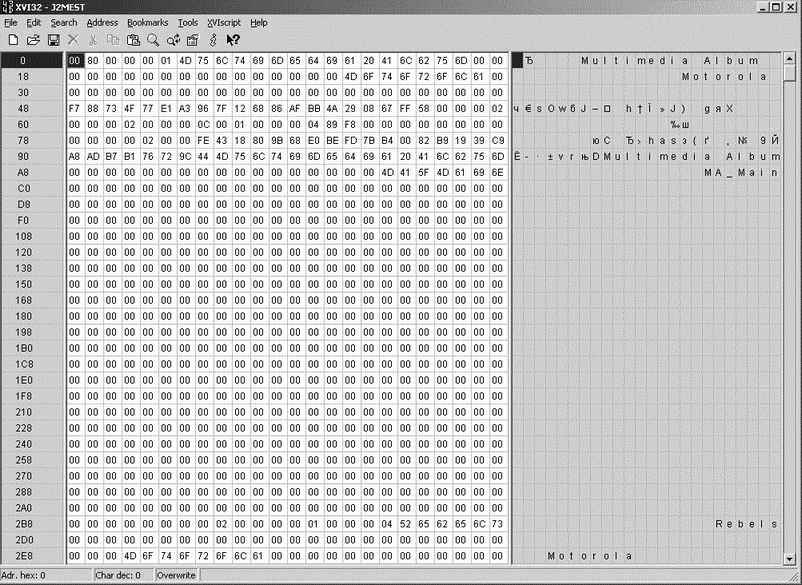Select hex byte 9C in row 90
The width and height of the screenshot is (802, 585).
coord(185,156)
